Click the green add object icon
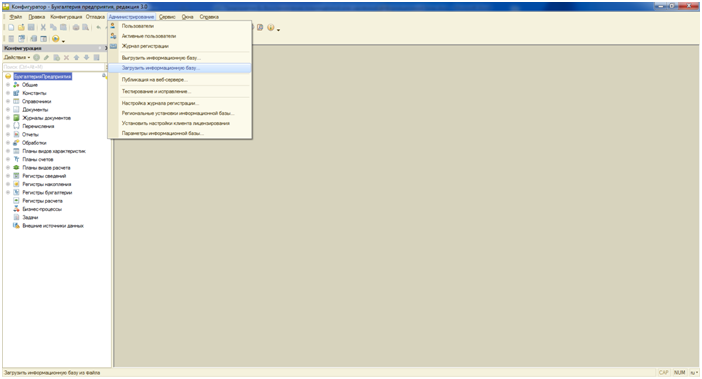Screen dimensions: 702x379 point(36,57)
